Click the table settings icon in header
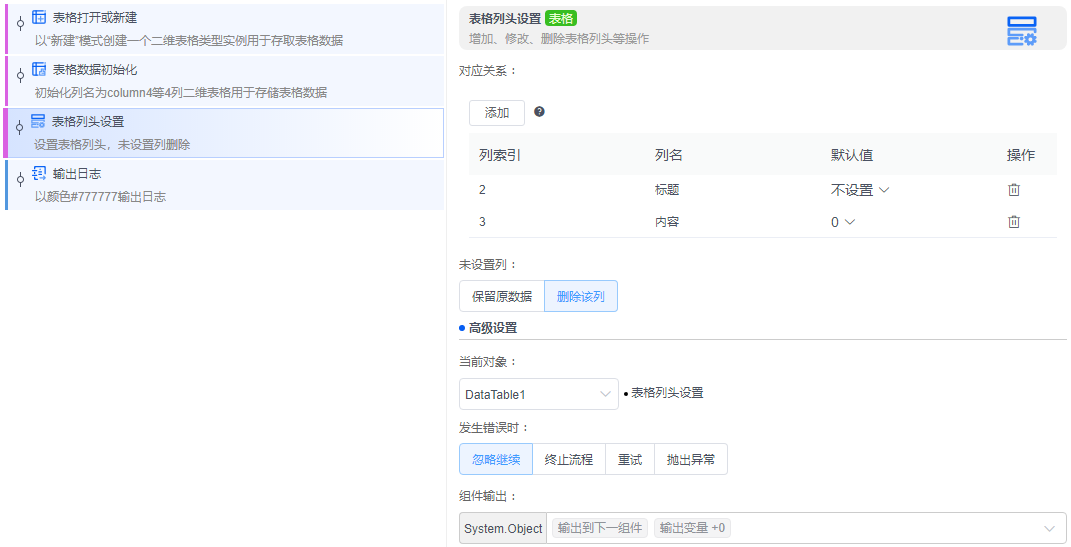The image size is (1071, 547). coord(1022,31)
